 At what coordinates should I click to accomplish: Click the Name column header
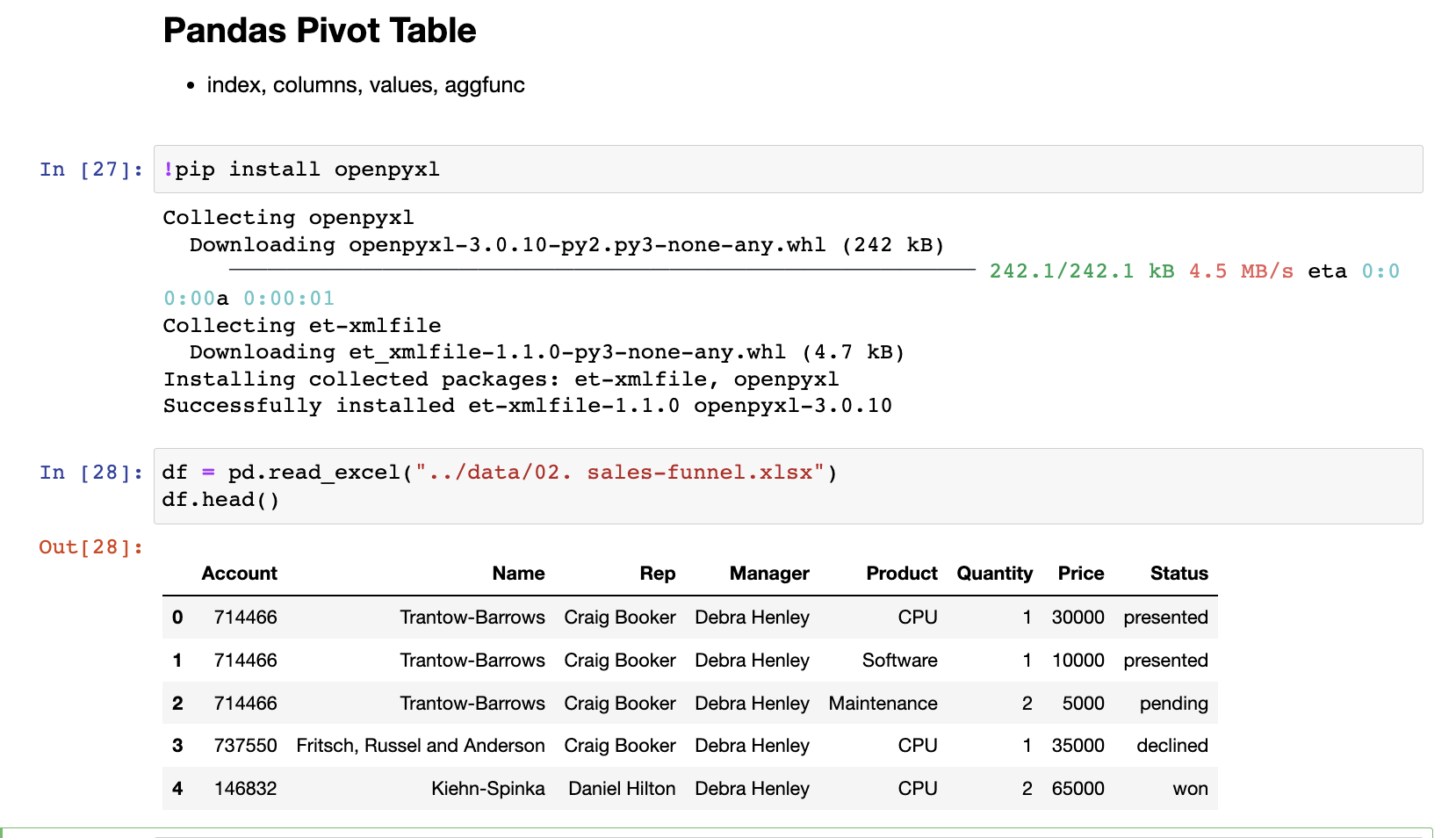[x=518, y=573]
